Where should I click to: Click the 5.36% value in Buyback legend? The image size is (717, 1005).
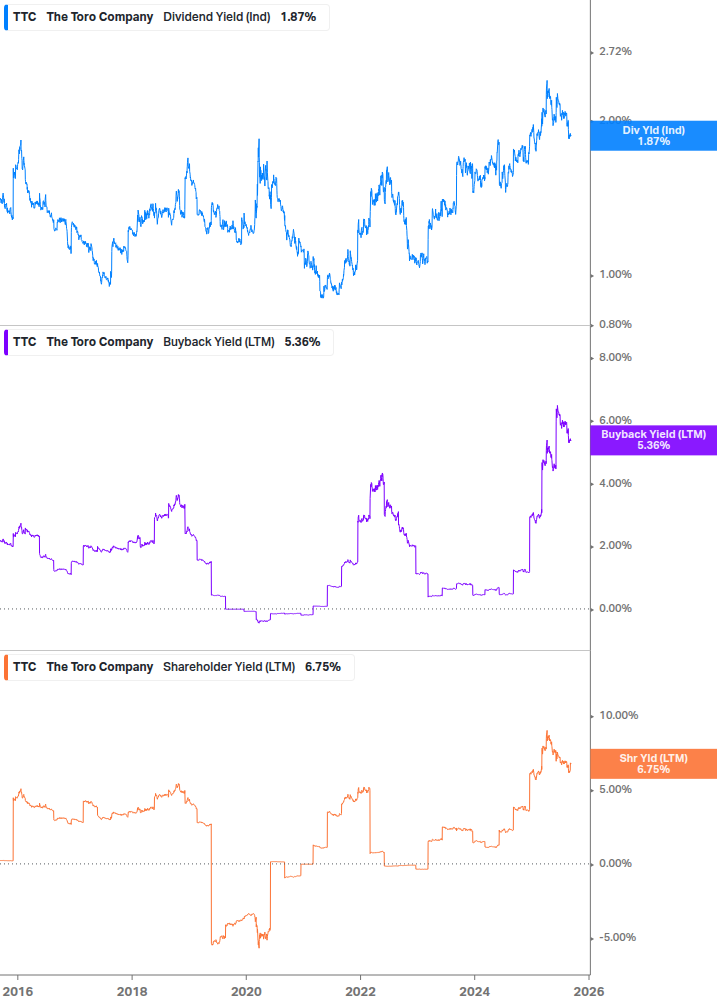302,342
